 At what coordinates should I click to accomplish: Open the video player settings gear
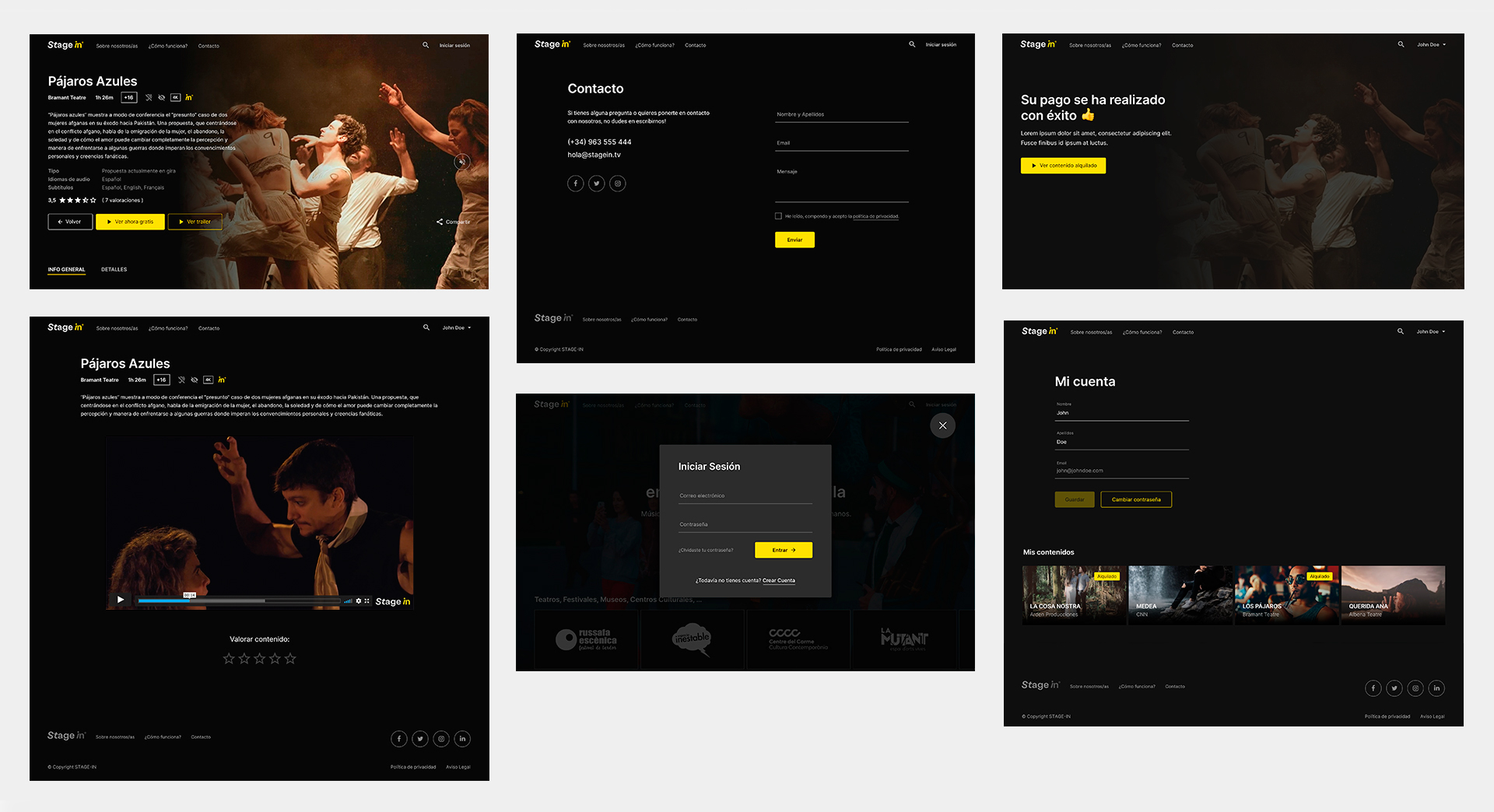coord(359,601)
